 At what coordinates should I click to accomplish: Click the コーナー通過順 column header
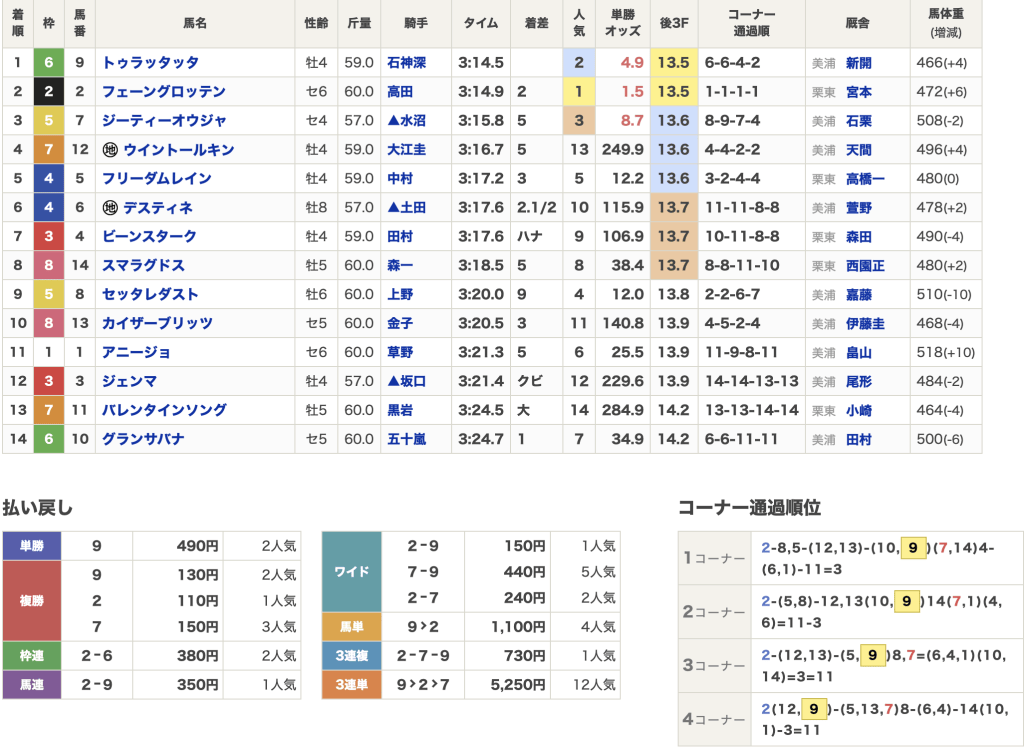click(x=752, y=23)
